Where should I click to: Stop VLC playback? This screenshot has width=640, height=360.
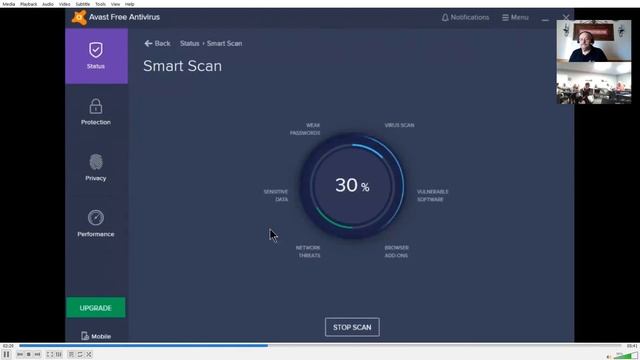29,354
